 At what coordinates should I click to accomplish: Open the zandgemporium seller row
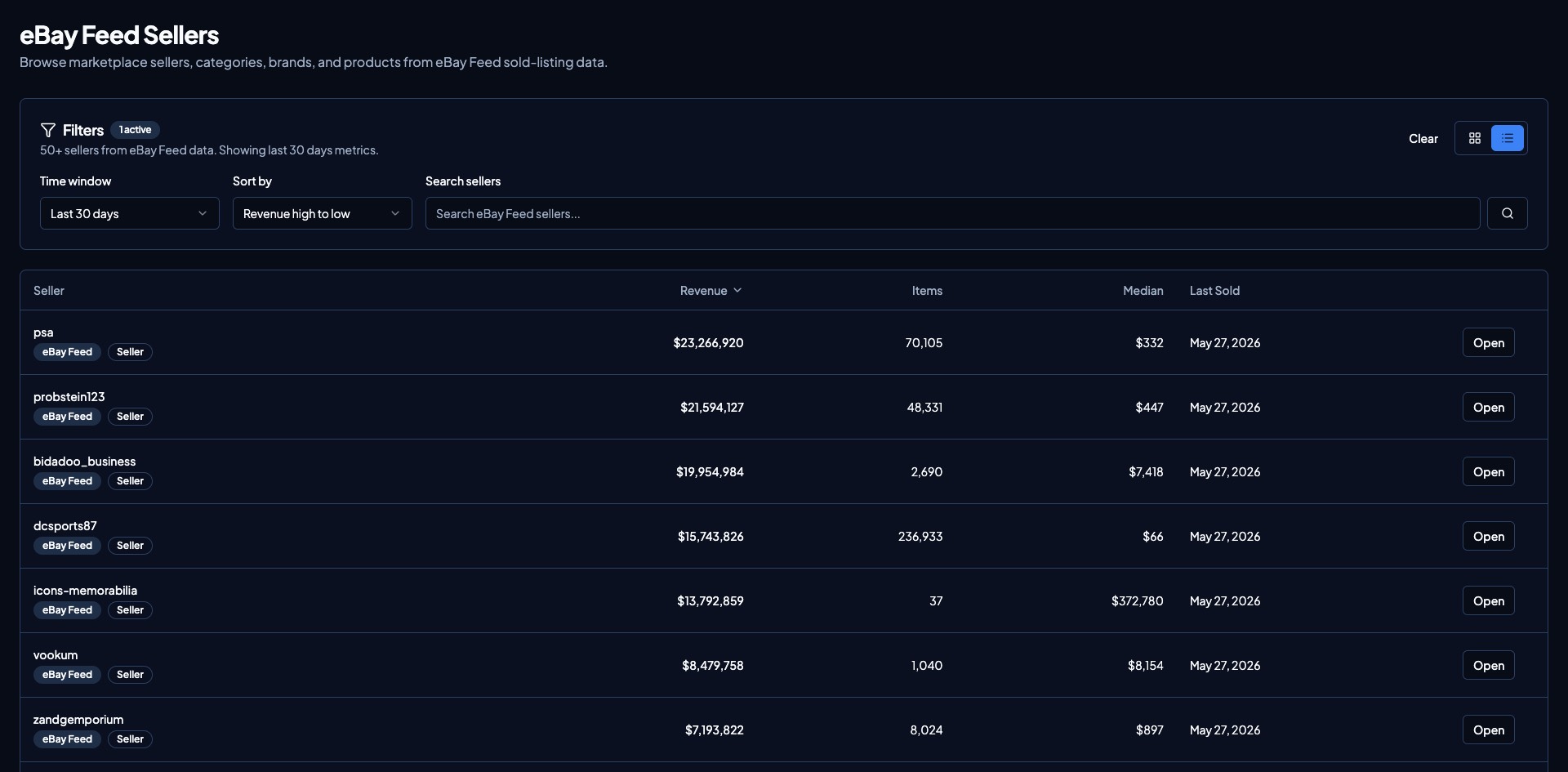click(1488, 730)
